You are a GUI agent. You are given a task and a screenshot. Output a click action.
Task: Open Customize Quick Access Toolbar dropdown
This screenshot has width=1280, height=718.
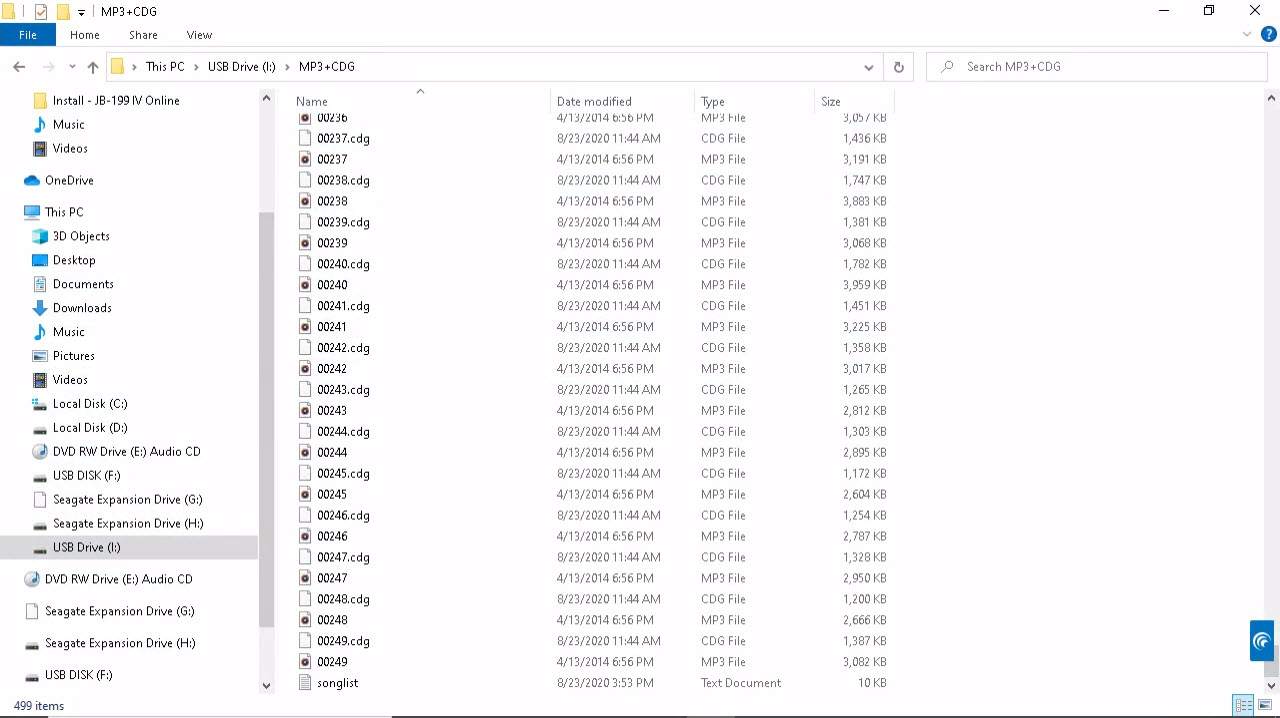click(82, 12)
